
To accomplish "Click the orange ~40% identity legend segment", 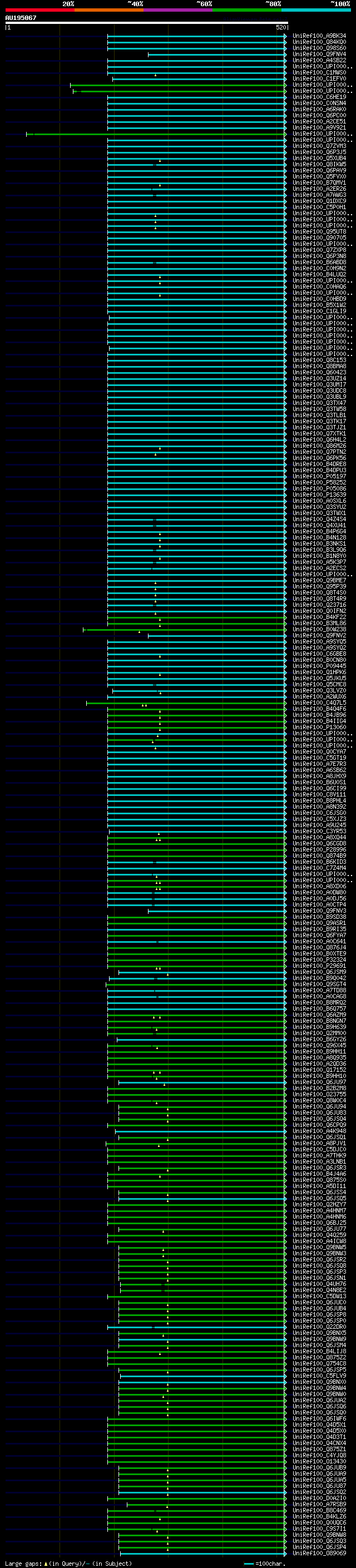I will 109,10.
